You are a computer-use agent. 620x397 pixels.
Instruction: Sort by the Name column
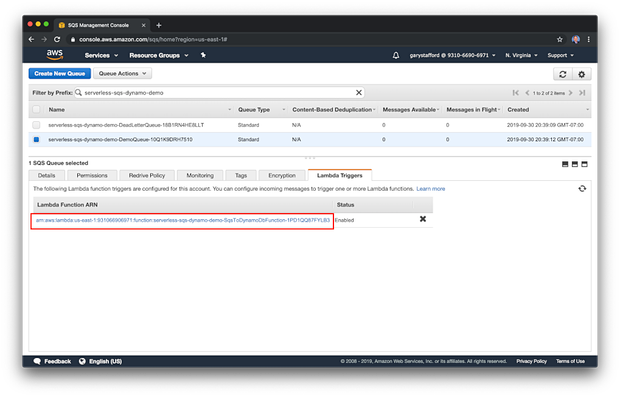click(x=140, y=110)
